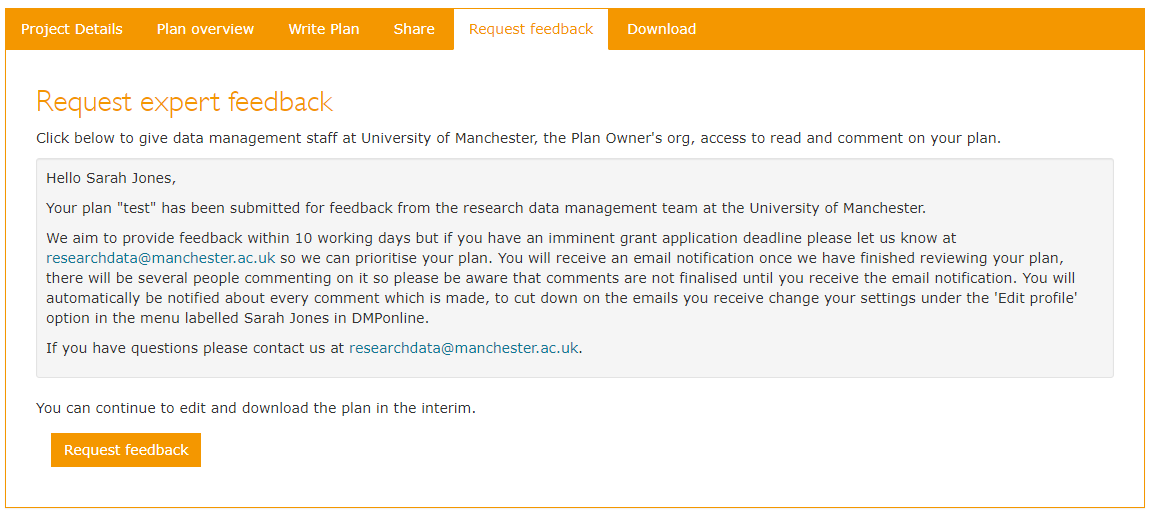Open the Download tab

click(661, 29)
